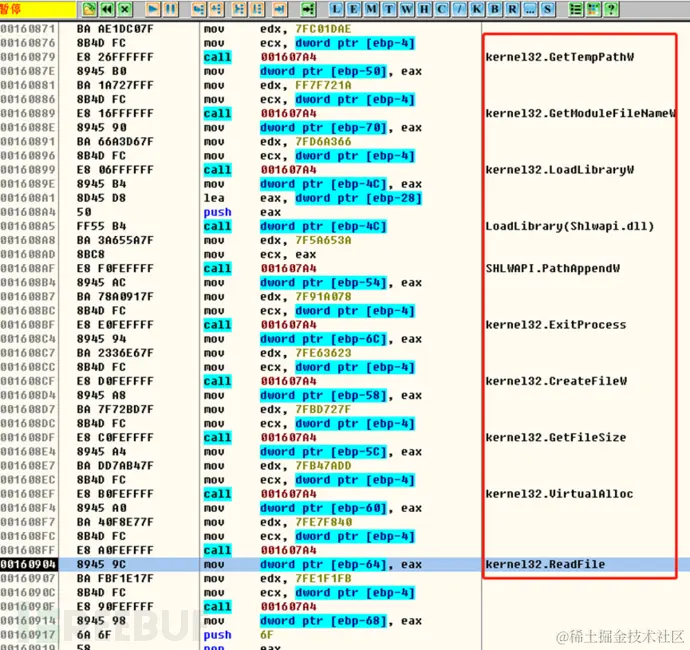
Task: Click the operand dword ptr [ebp-50], eax
Action: 341,71
